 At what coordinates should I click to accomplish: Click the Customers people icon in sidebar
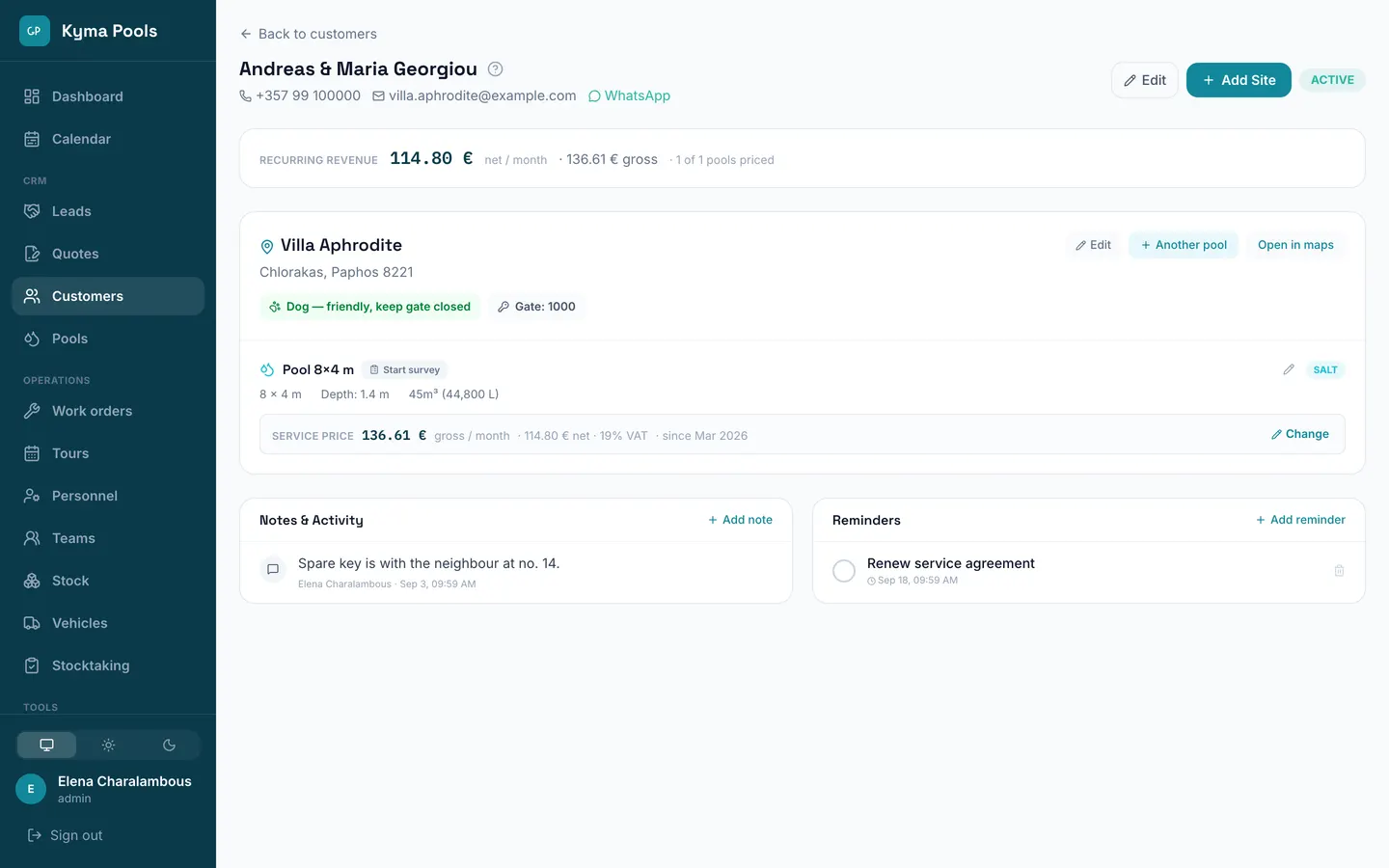click(32, 296)
